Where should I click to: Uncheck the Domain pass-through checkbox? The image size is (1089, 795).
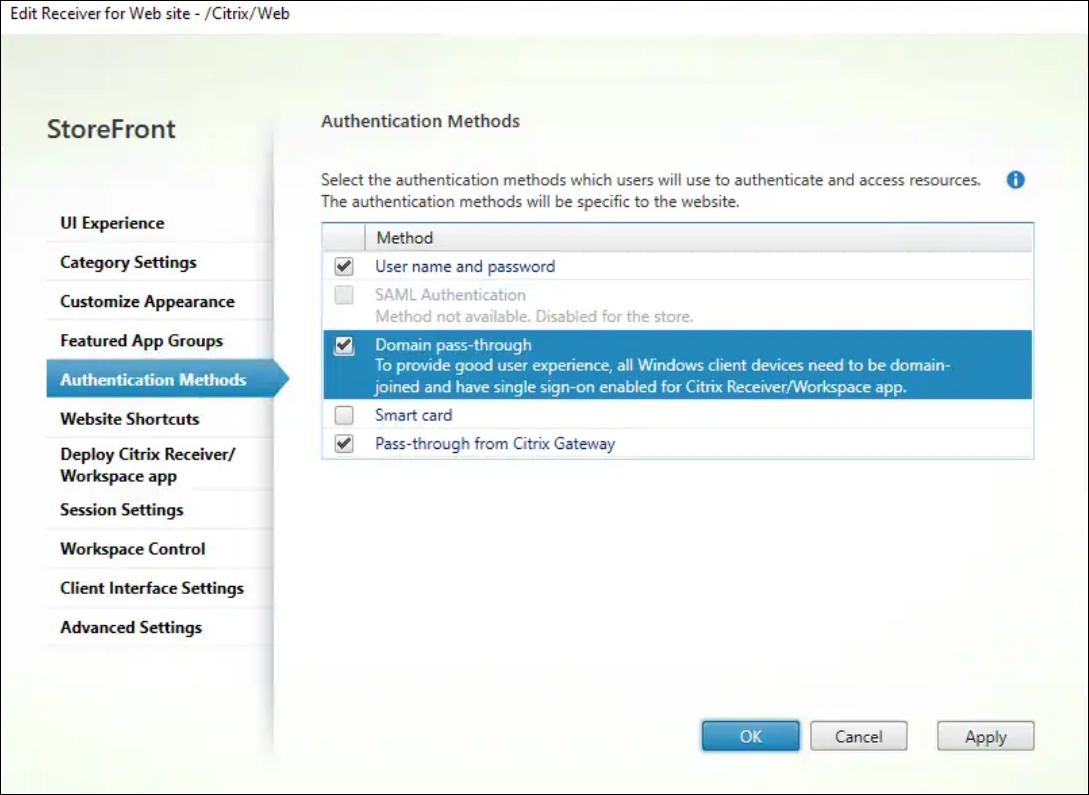pyautogui.click(x=344, y=345)
